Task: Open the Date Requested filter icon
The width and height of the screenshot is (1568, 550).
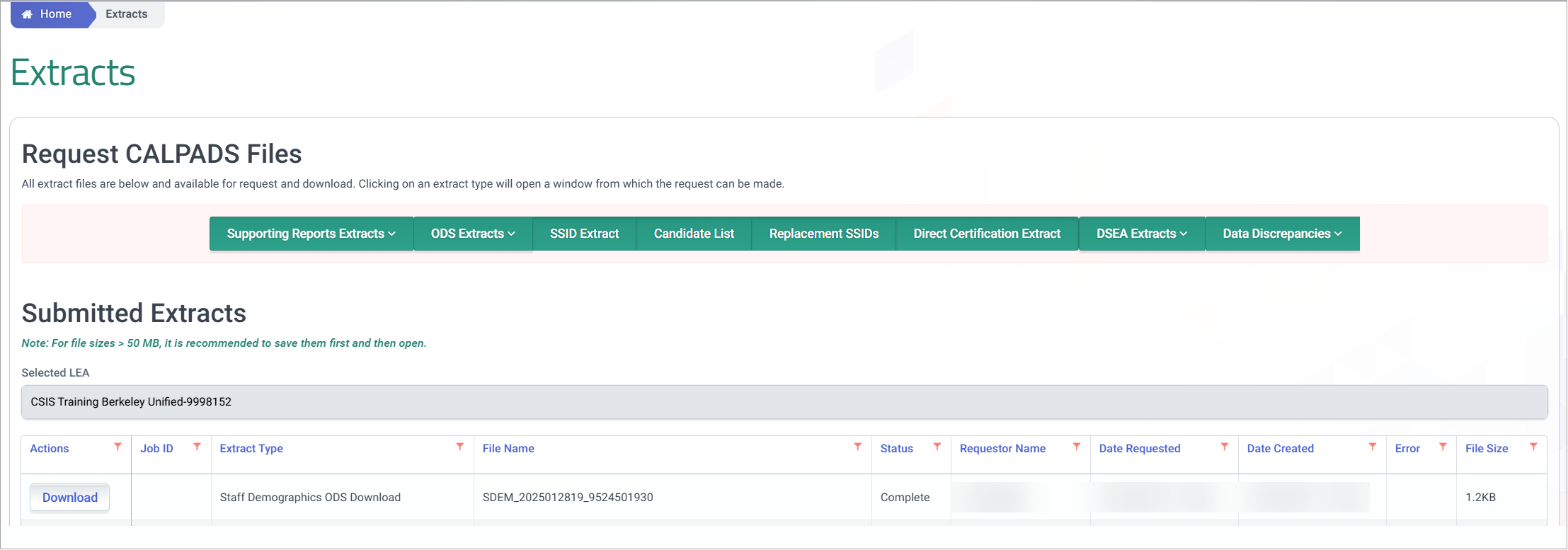Action: [x=1224, y=447]
